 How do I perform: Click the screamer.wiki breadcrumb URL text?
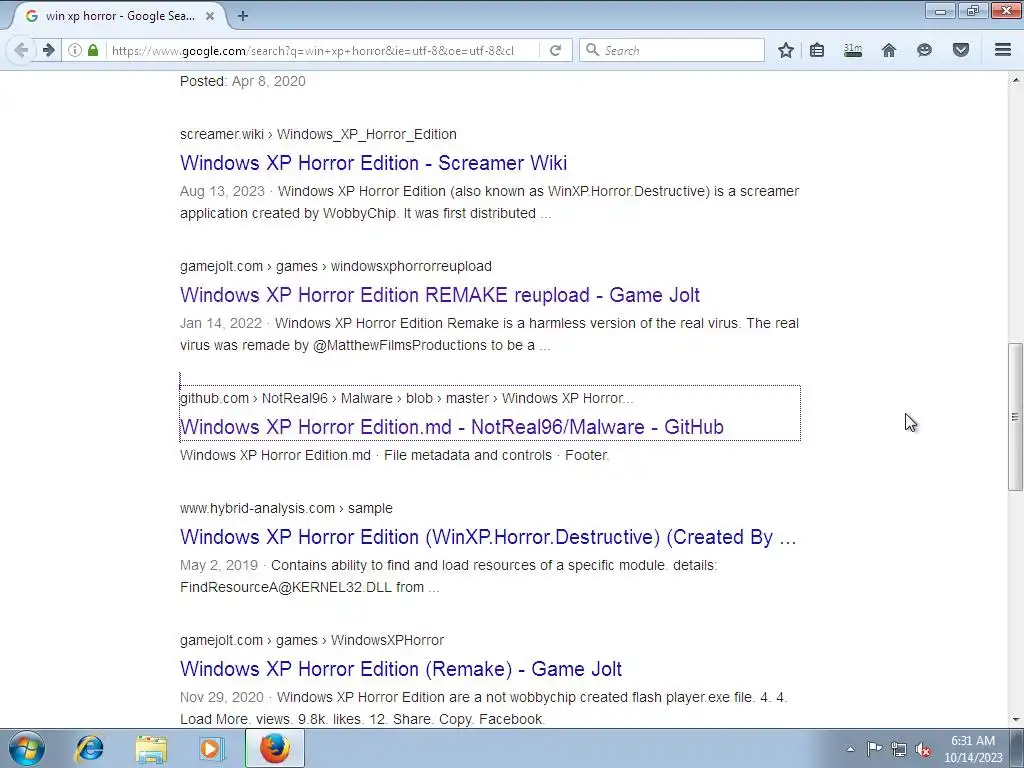tap(318, 134)
